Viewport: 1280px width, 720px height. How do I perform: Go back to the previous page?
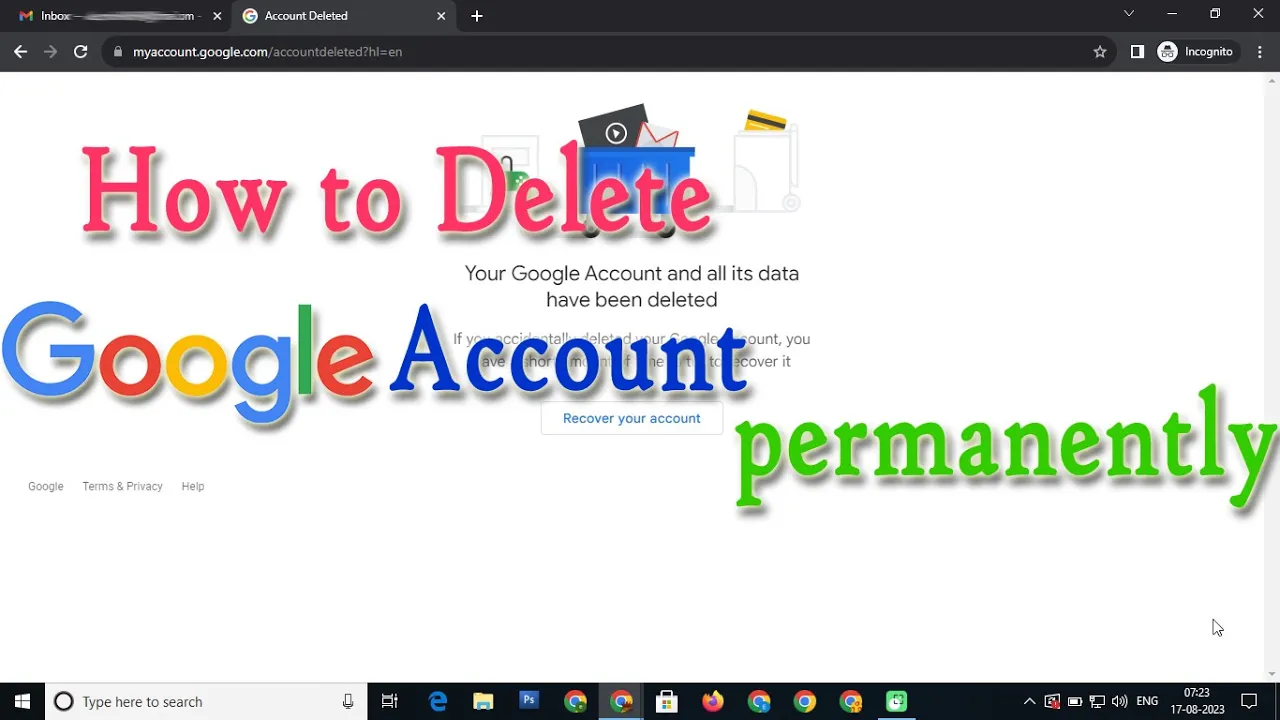click(20, 52)
